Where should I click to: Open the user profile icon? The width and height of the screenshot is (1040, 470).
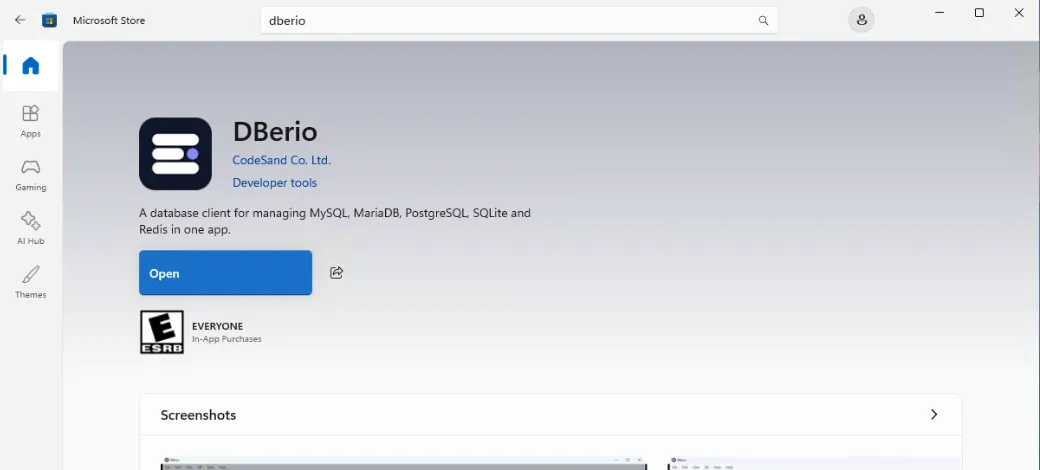coord(862,20)
